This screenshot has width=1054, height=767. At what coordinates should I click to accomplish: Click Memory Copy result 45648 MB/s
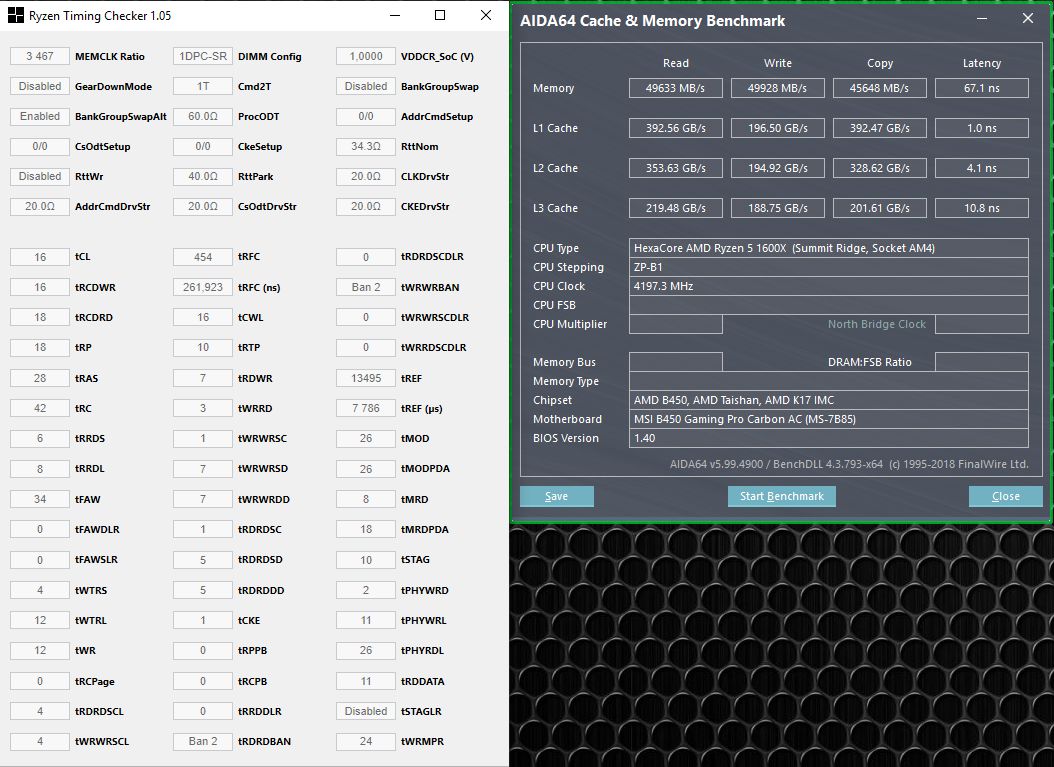(880, 88)
